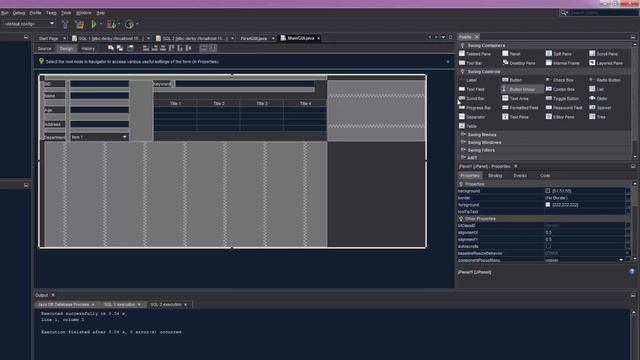Pick Desktop Pane from the palette
640x360 pixels.
519,63
